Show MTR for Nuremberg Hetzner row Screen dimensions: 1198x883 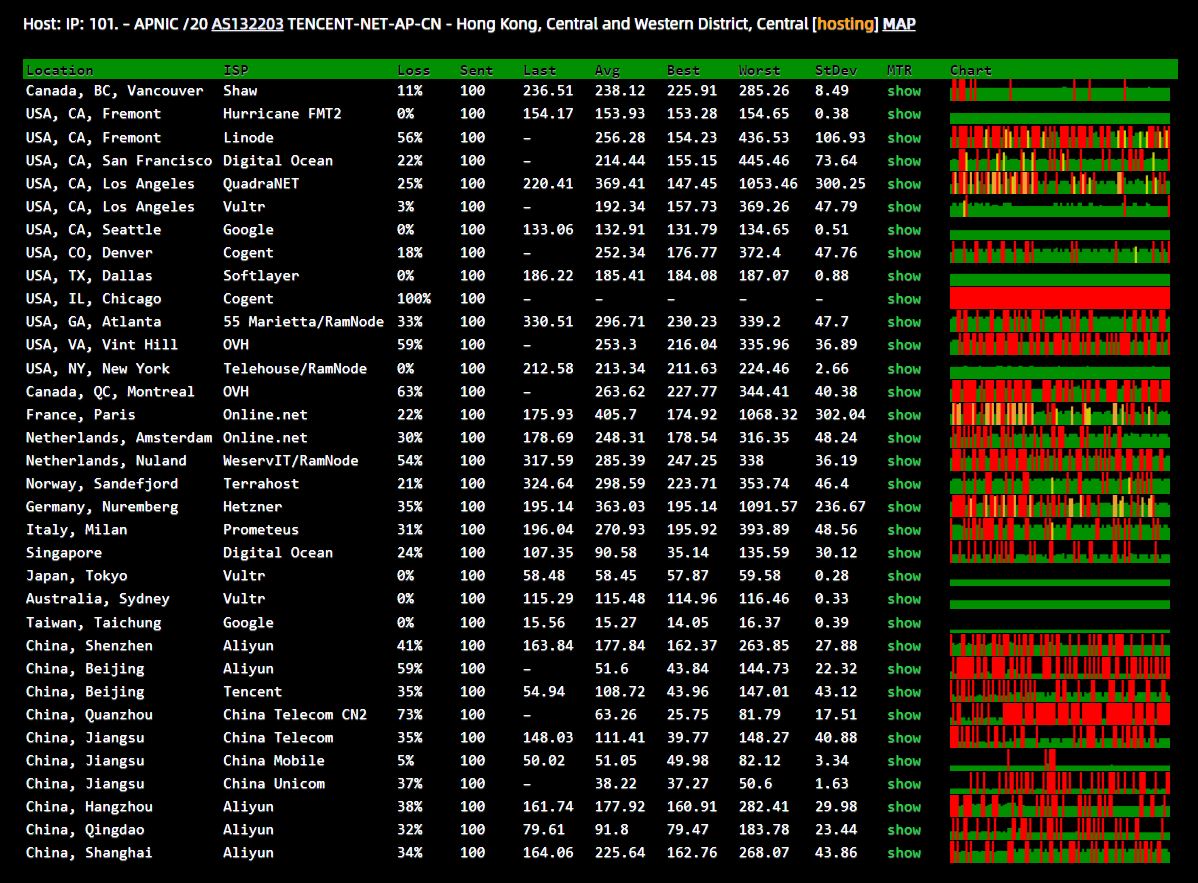click(x=904, y=506)
